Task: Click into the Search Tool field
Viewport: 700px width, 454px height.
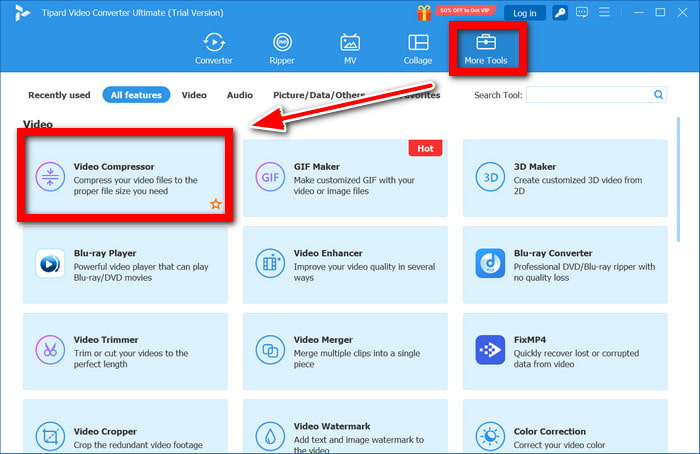Action: click(x=588, y=95)
